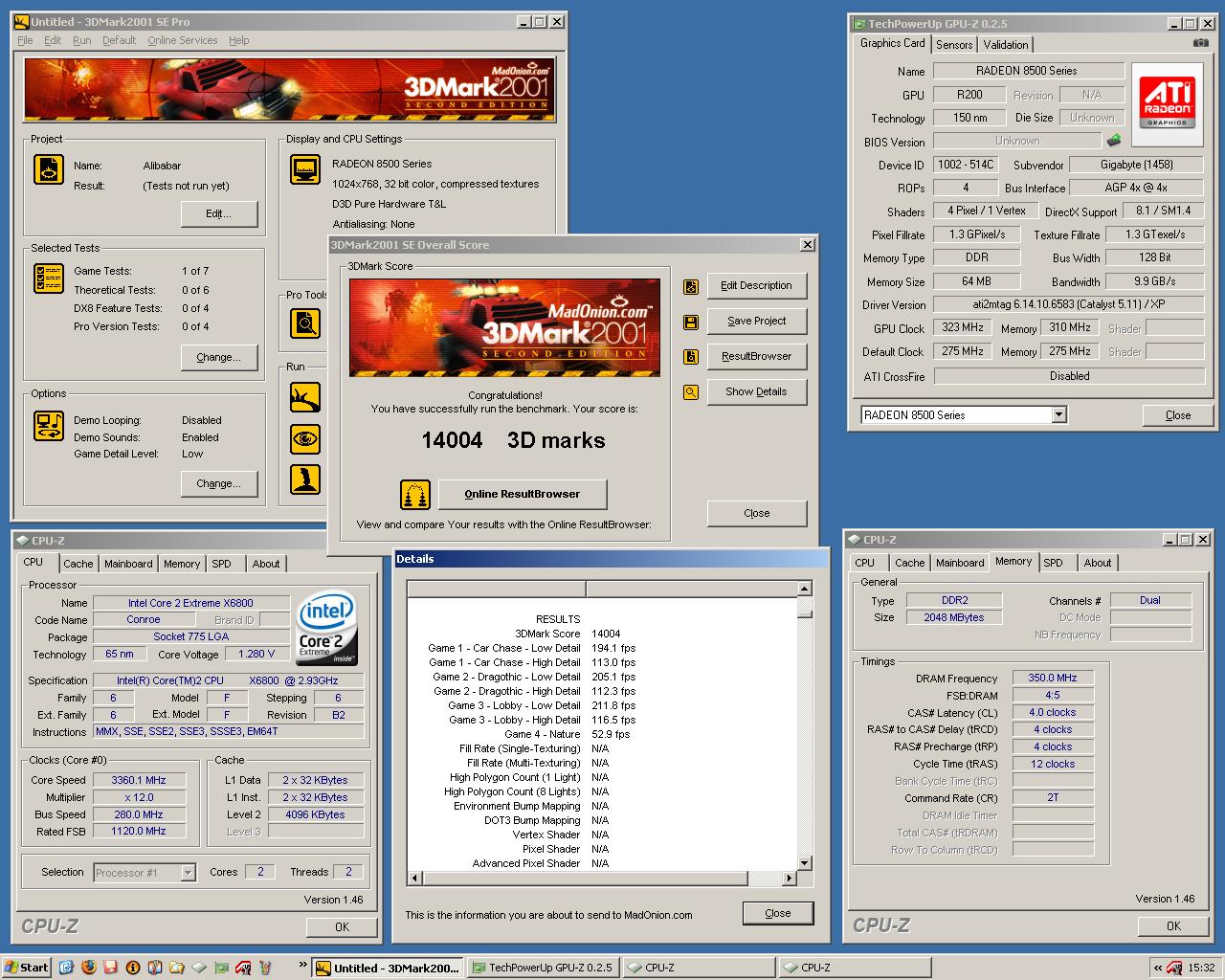The image size is (1225, 980).
Task: Click the icon beside Edit Description
Action: (691, 286)
